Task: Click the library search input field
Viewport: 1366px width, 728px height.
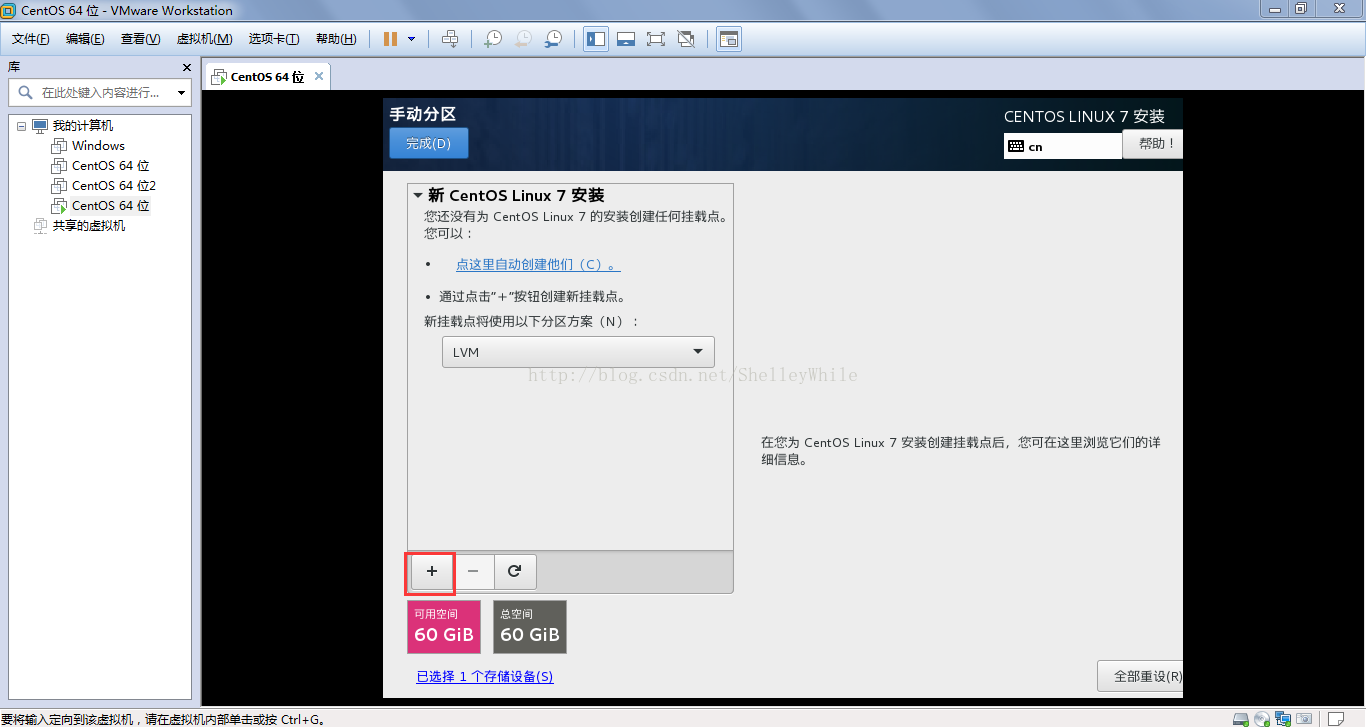Action: 100,92
